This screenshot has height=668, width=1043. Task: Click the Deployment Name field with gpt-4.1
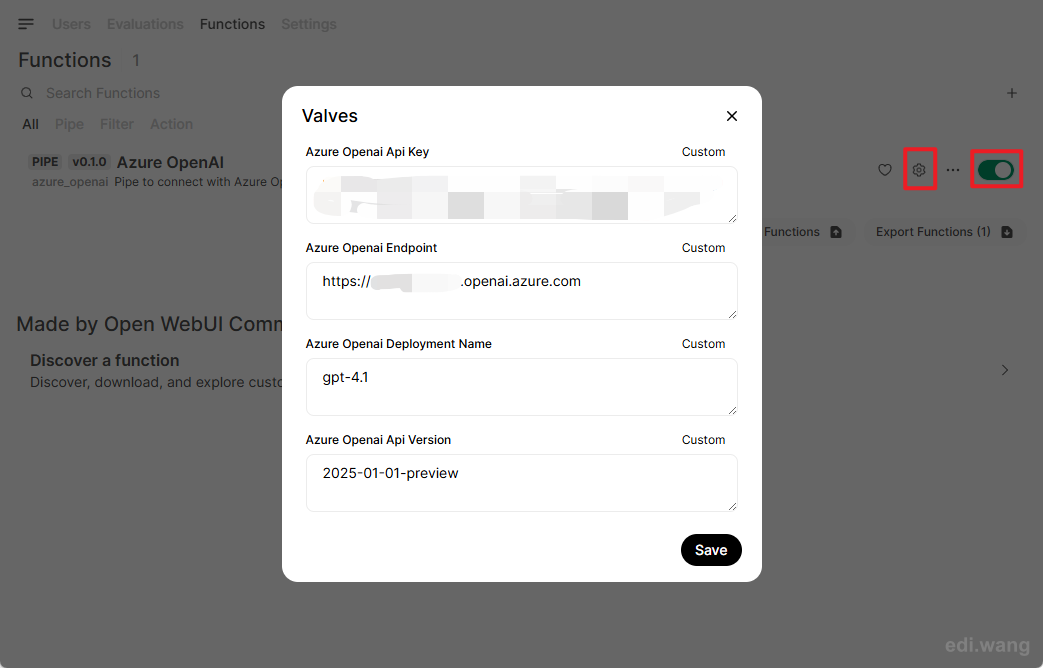point(522,387)
